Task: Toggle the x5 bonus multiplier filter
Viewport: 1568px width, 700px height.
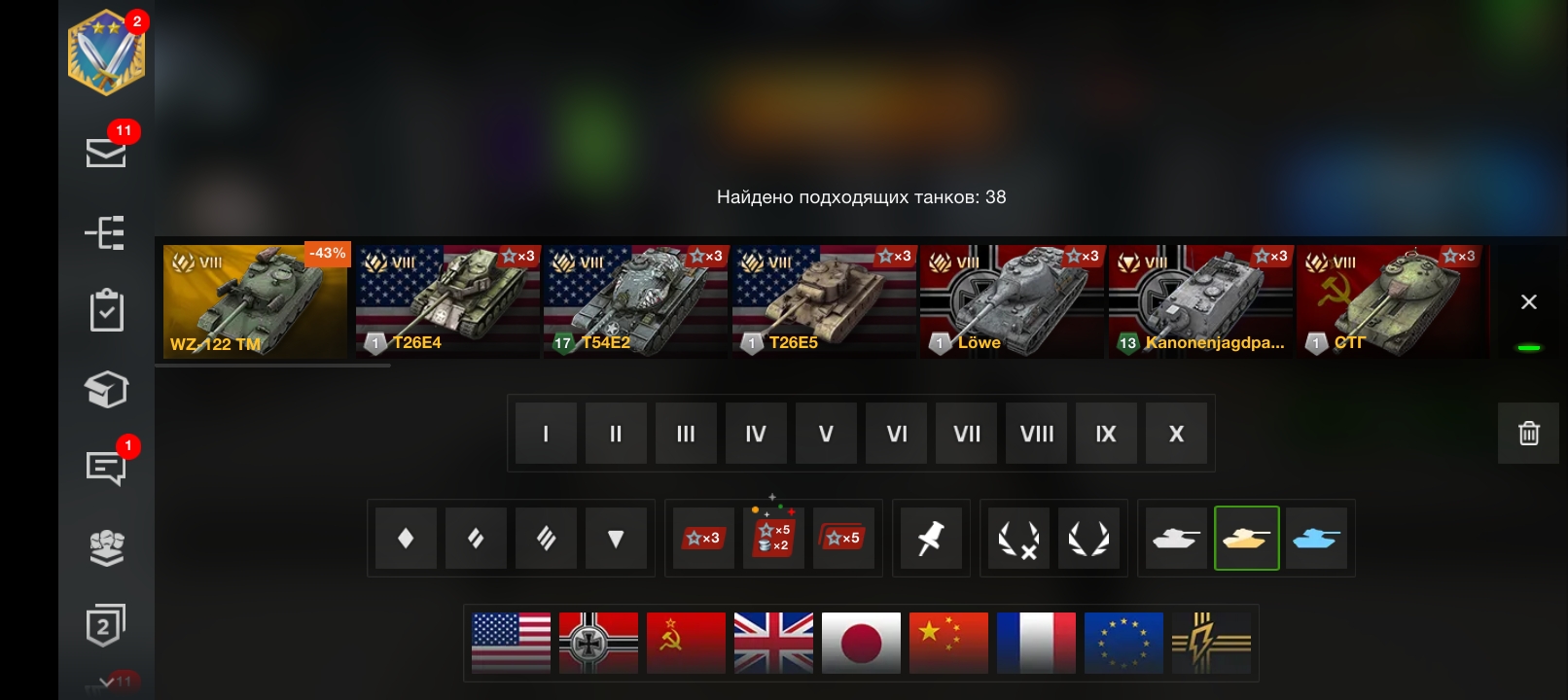Action: [843, 538]
